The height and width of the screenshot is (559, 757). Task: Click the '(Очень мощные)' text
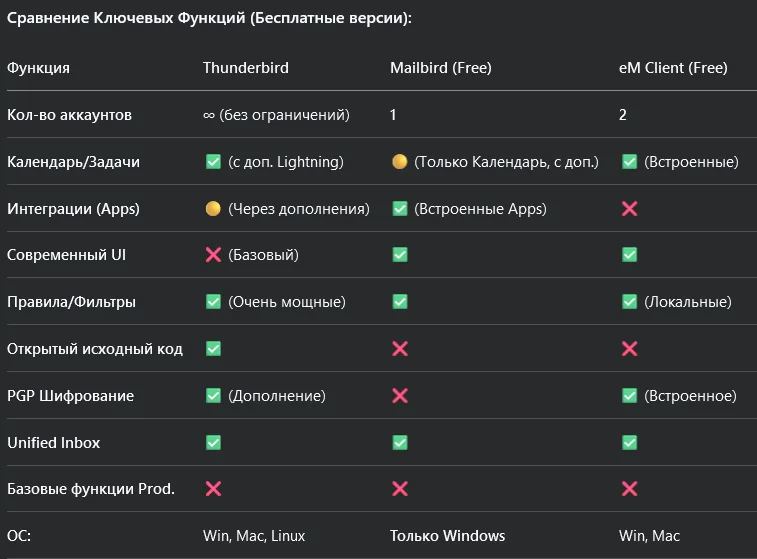click(287, 302)
